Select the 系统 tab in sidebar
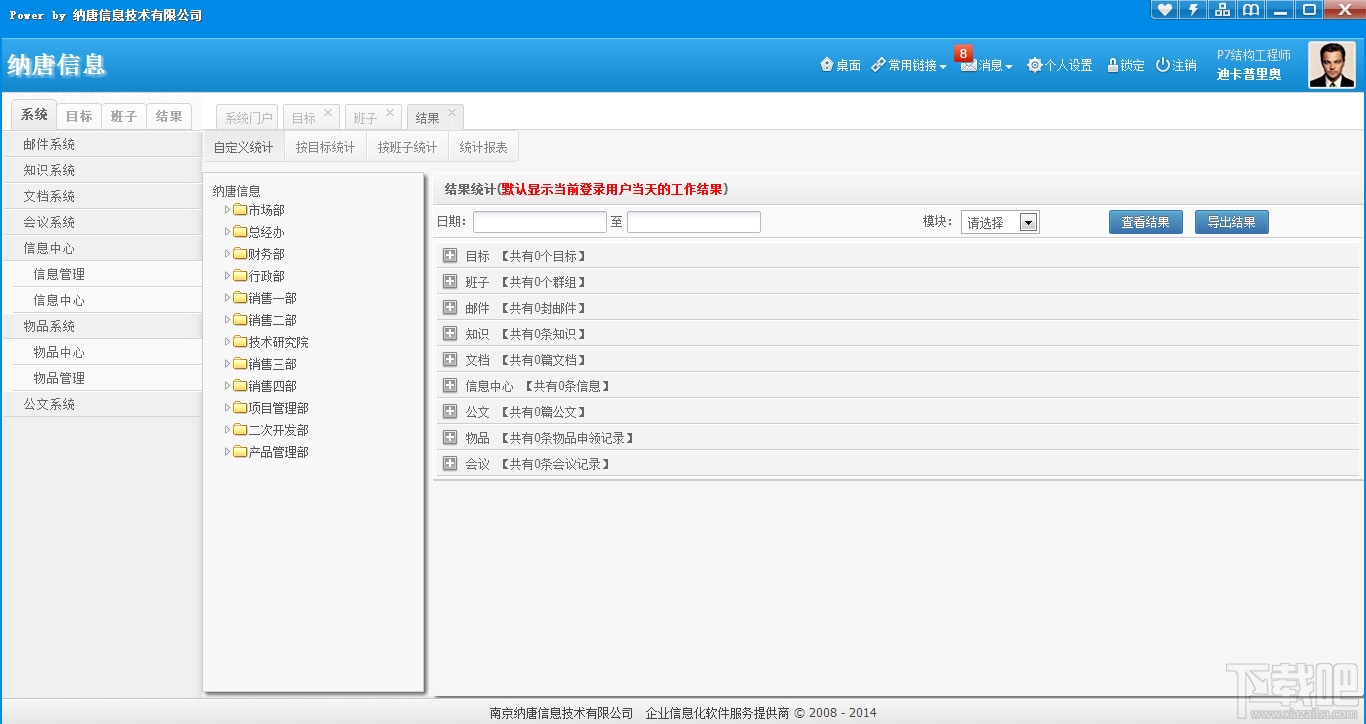 (x=34, y=116)
